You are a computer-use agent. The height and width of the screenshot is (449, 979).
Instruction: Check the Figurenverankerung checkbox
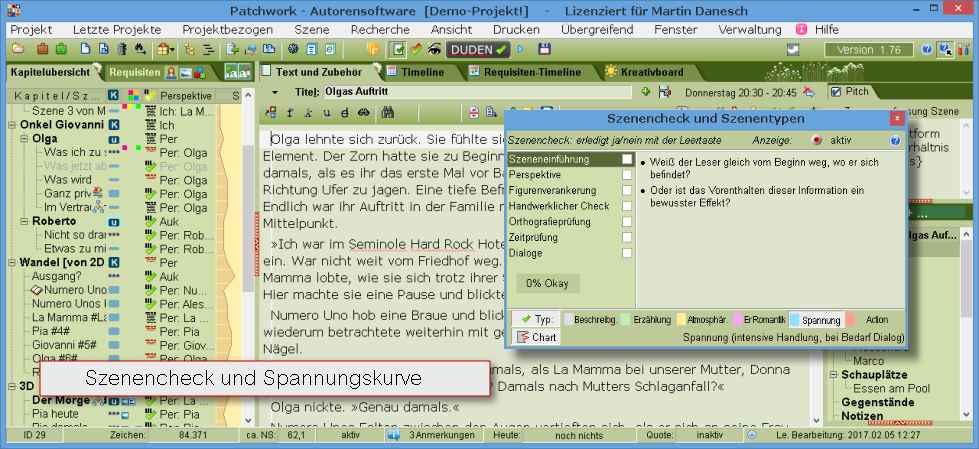click(x=627, y=190)
